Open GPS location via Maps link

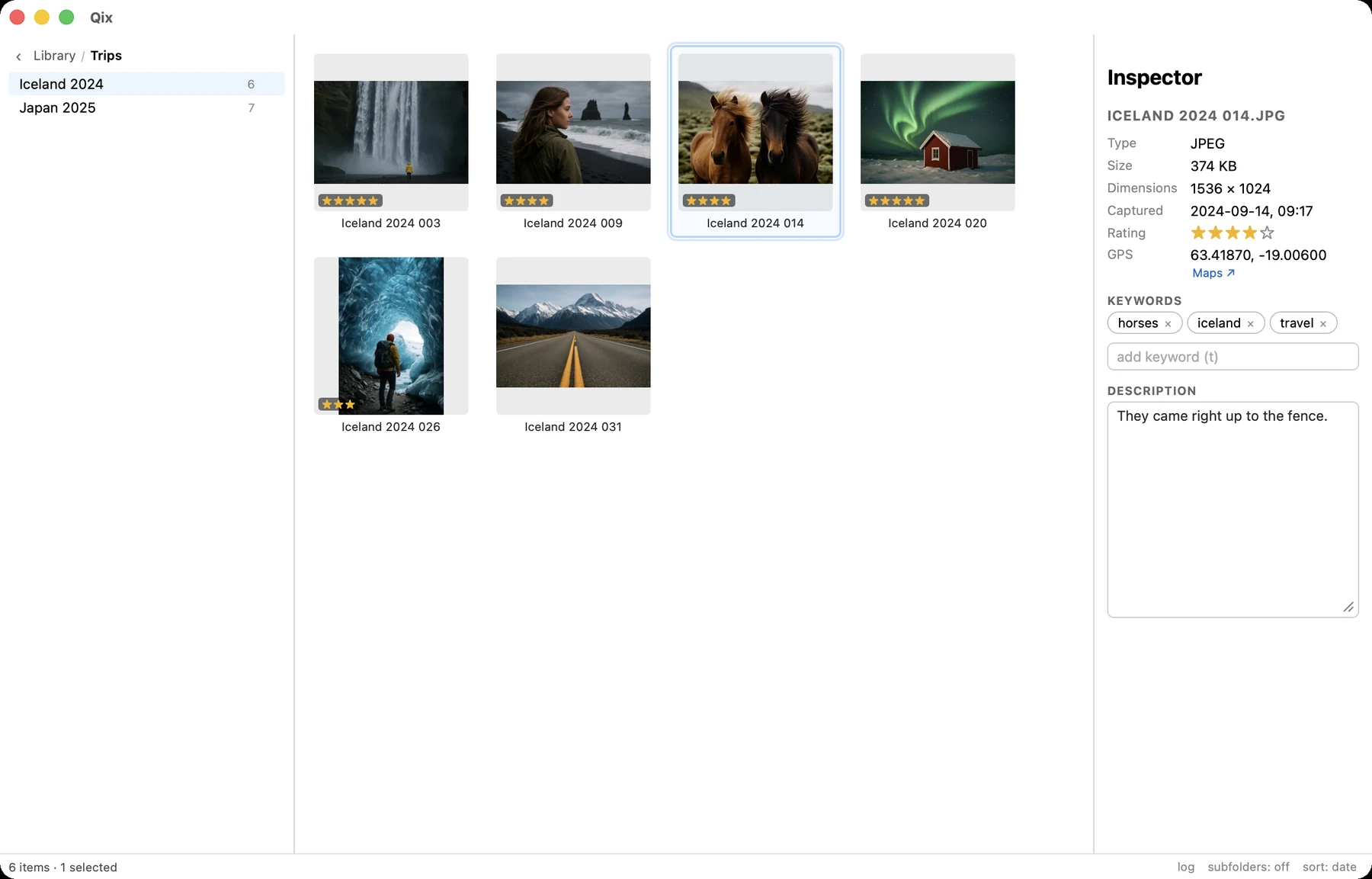coord(1213,273)
